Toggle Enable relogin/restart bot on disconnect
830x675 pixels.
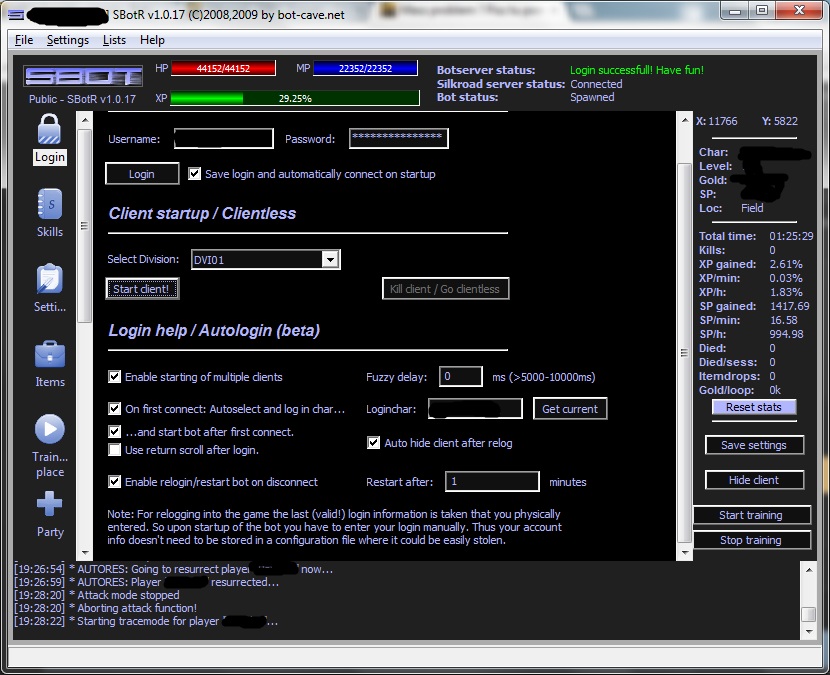point(114,481)
